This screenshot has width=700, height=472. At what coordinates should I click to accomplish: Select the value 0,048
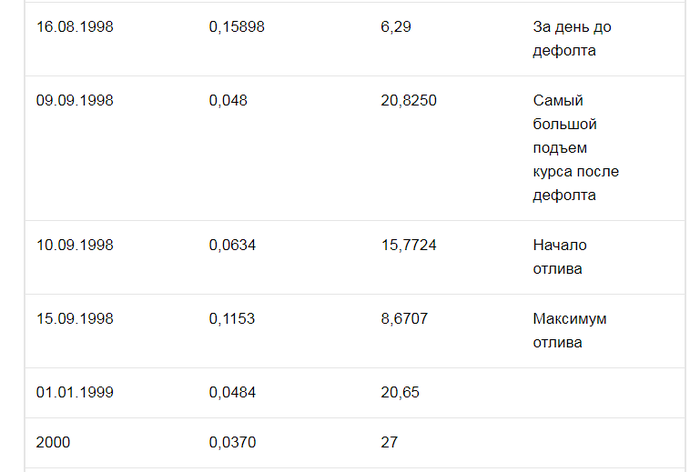pyautogui.click(x=228, y=100)
